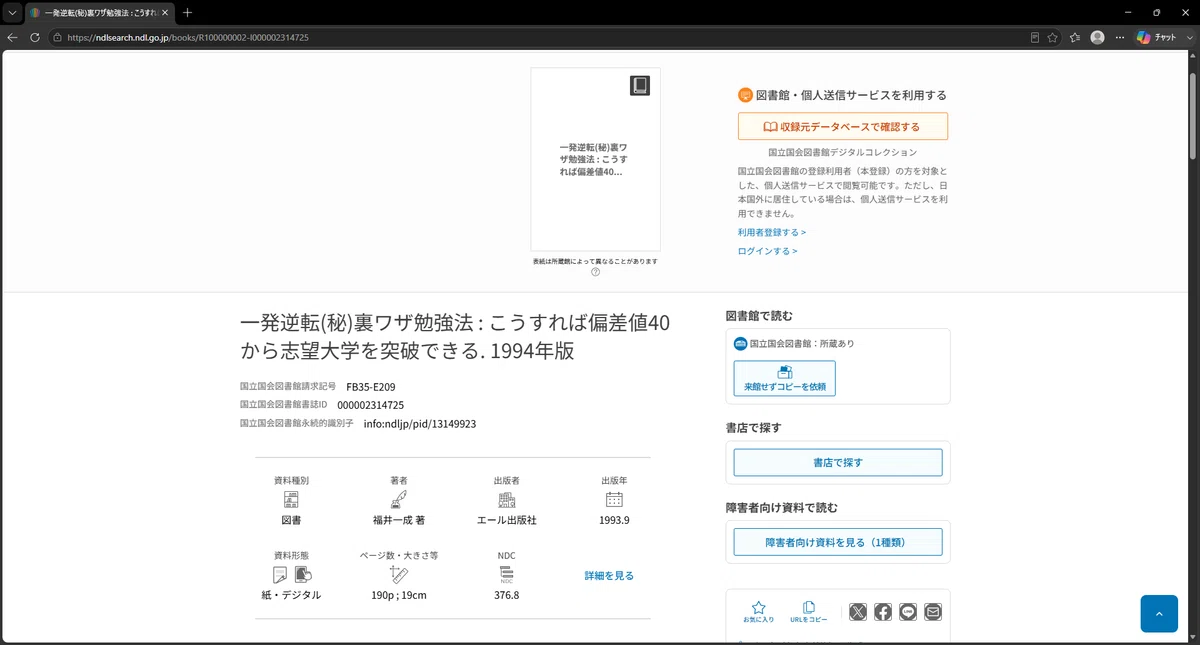
Task: Click page size value 190p ; 19cm
Action: tap(399, 595)
